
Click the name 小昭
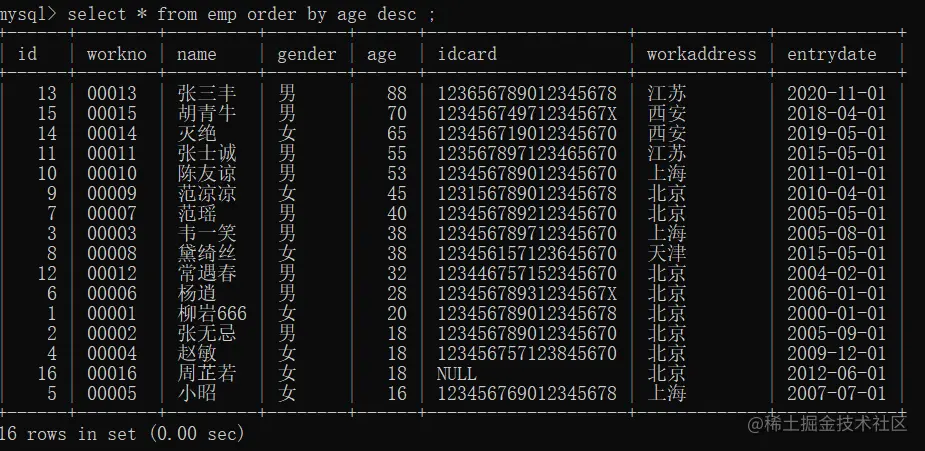pos(197,394)
